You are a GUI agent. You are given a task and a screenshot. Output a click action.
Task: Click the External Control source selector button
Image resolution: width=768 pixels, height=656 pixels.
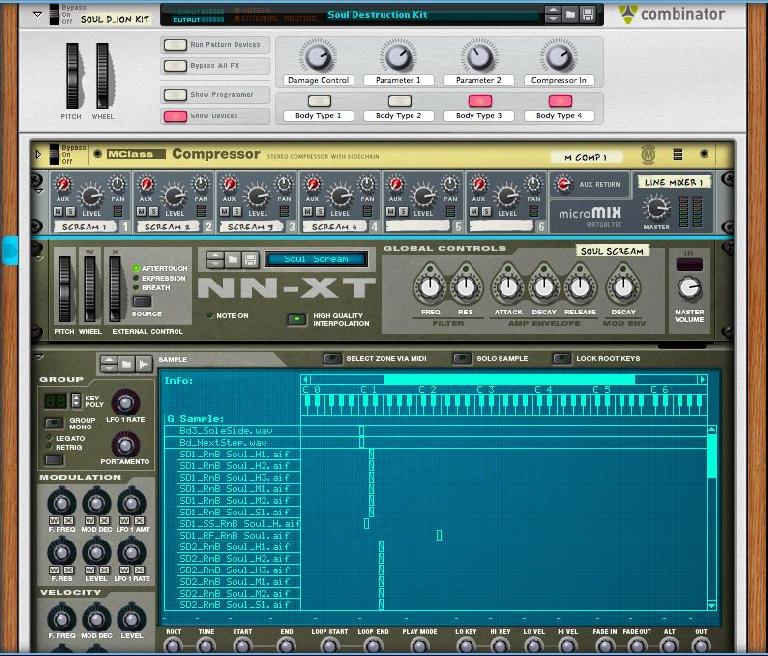pyautogui.click(x=142, y=301)
